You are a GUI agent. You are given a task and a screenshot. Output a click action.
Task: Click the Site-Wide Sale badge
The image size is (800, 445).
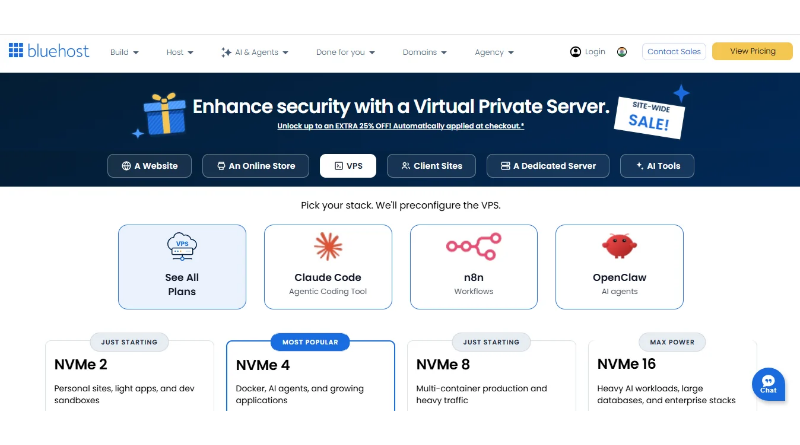[648, 117]
